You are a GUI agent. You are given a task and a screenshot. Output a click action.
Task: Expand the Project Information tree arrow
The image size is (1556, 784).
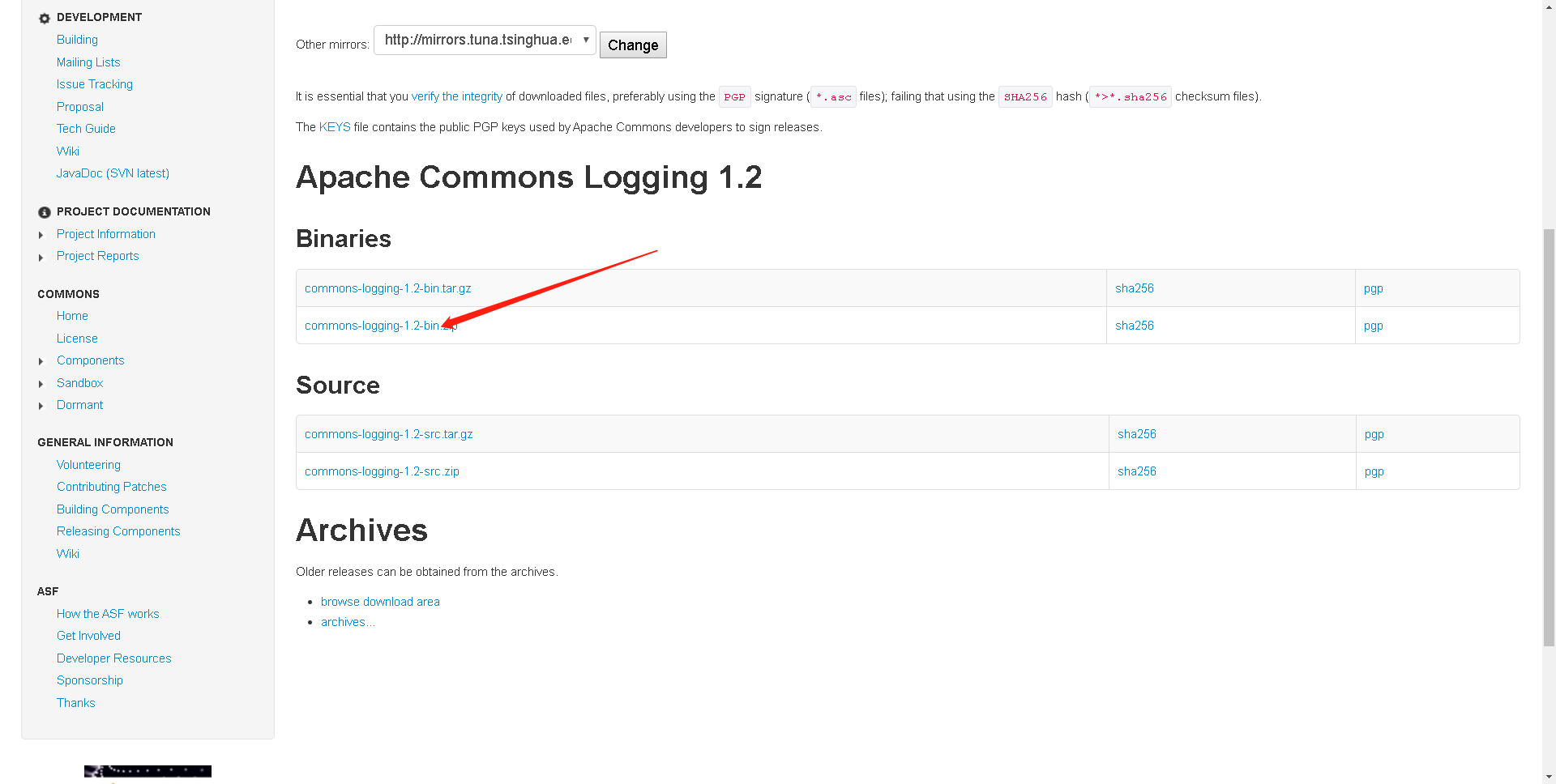click(x=41, y=235)
